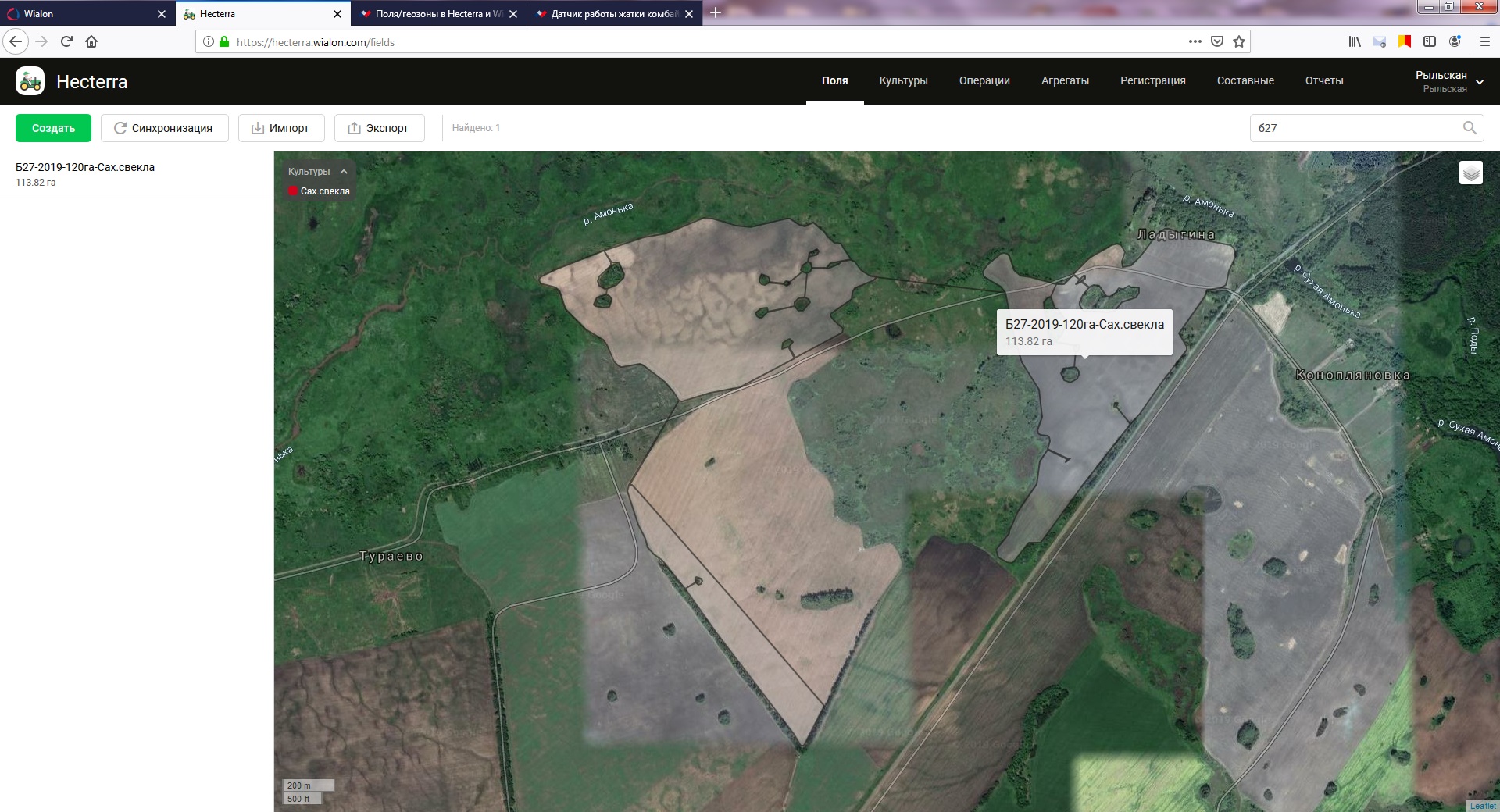The image size is (1500, 812).
Task: Click the Экспорт button
Action: pyautogui.click(x=379, y=128)
